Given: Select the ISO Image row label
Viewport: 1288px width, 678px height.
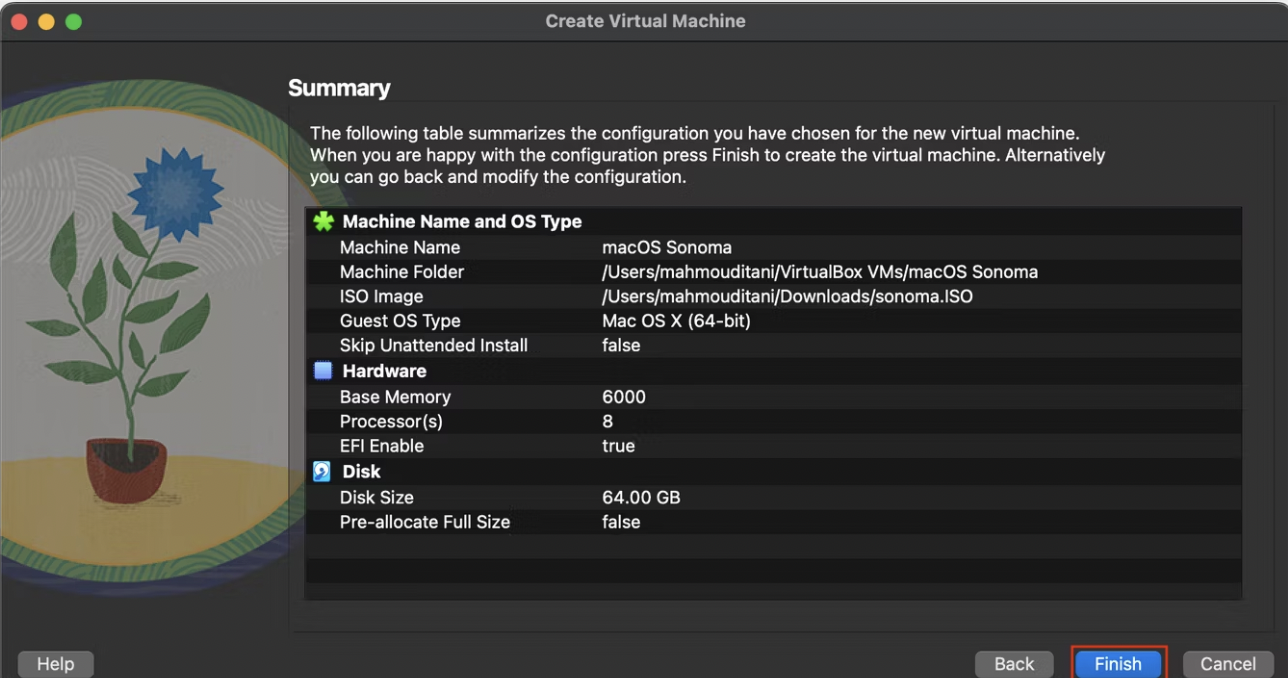Looking at the screenshot, I should (x=381, y=297).
